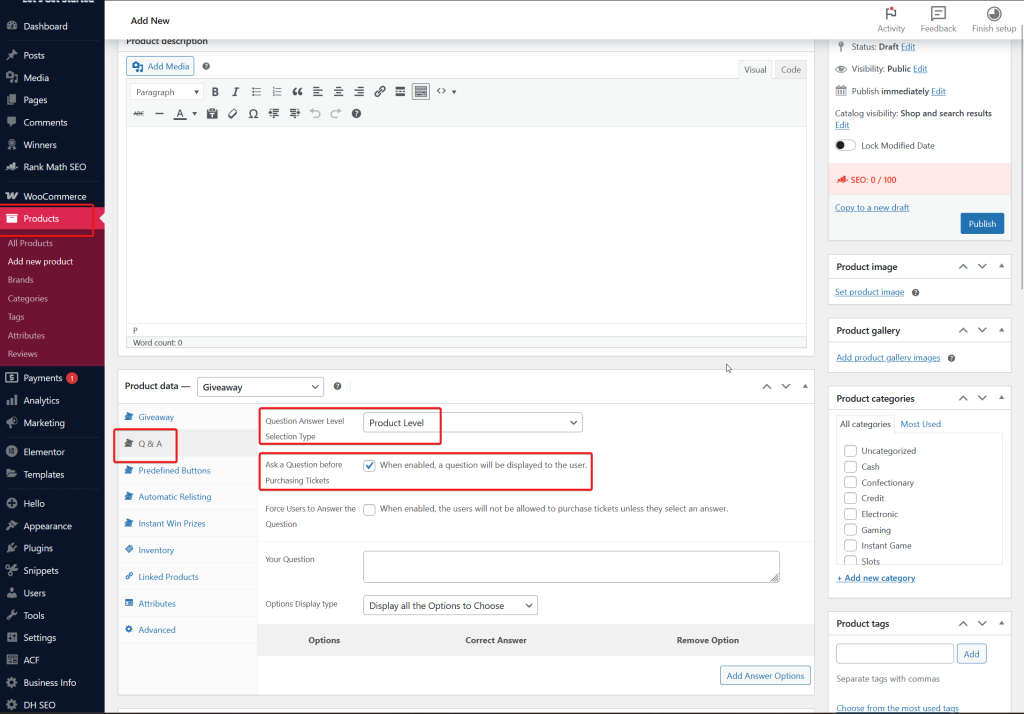The height and width of the screenshot is (714, 1024).
Task: Click the insert link icon
Action: [380, 92]
